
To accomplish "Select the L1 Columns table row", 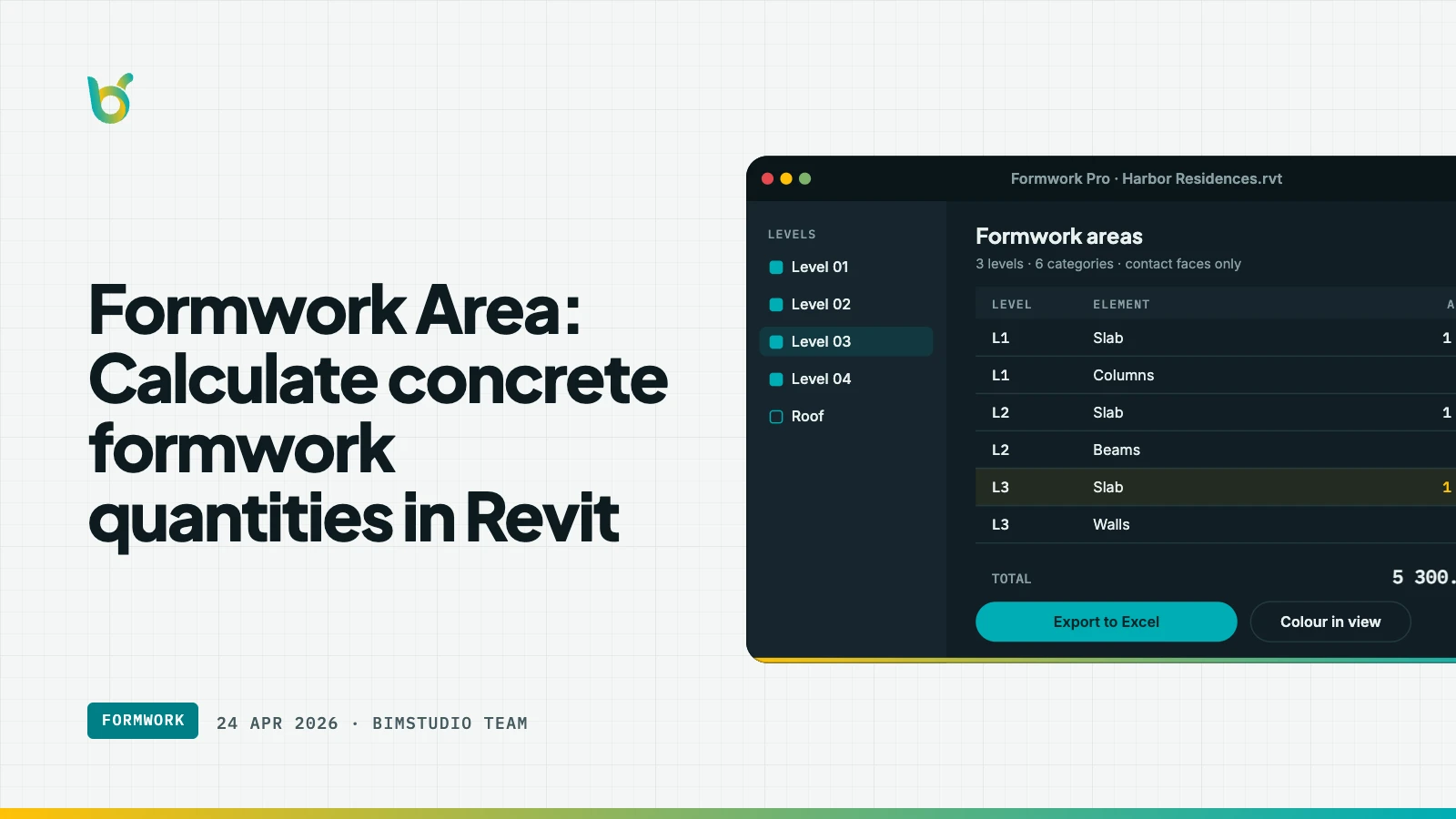I will click(1216, 375).
